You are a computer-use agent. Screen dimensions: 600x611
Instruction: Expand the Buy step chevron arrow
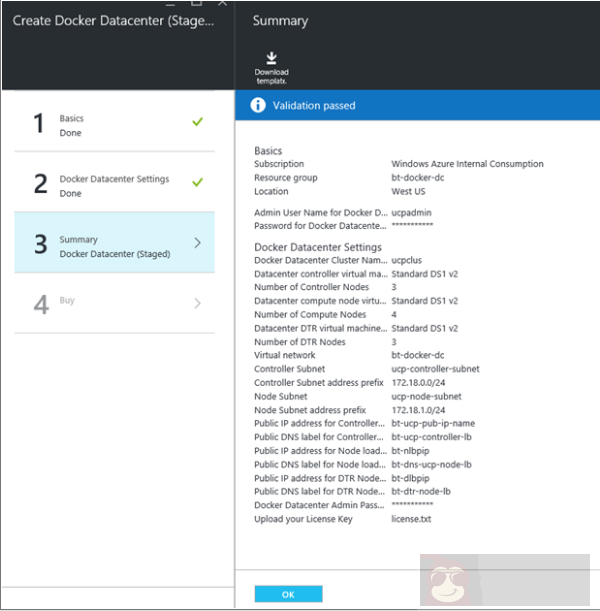coord(197,303)
